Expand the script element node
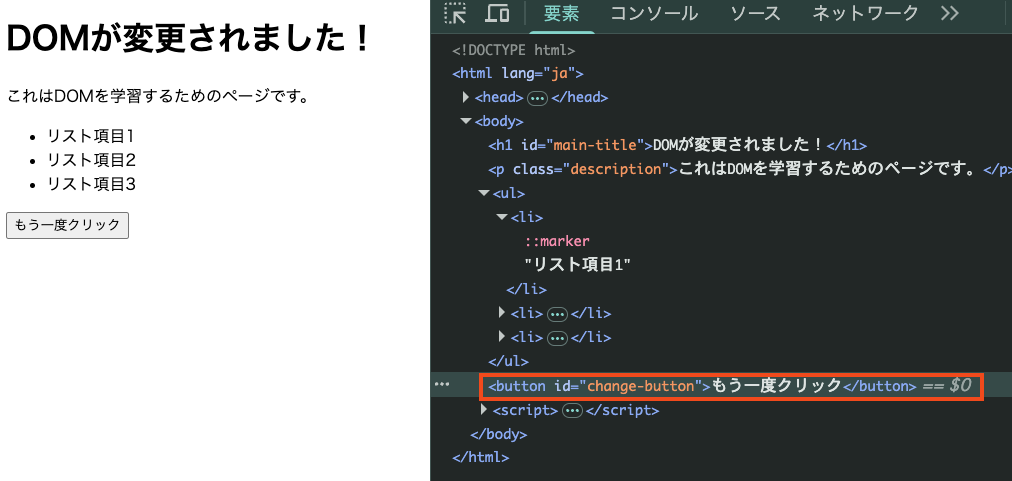Image resolution: width=1012 pixels, height=481 pixels. click(484, 410)
